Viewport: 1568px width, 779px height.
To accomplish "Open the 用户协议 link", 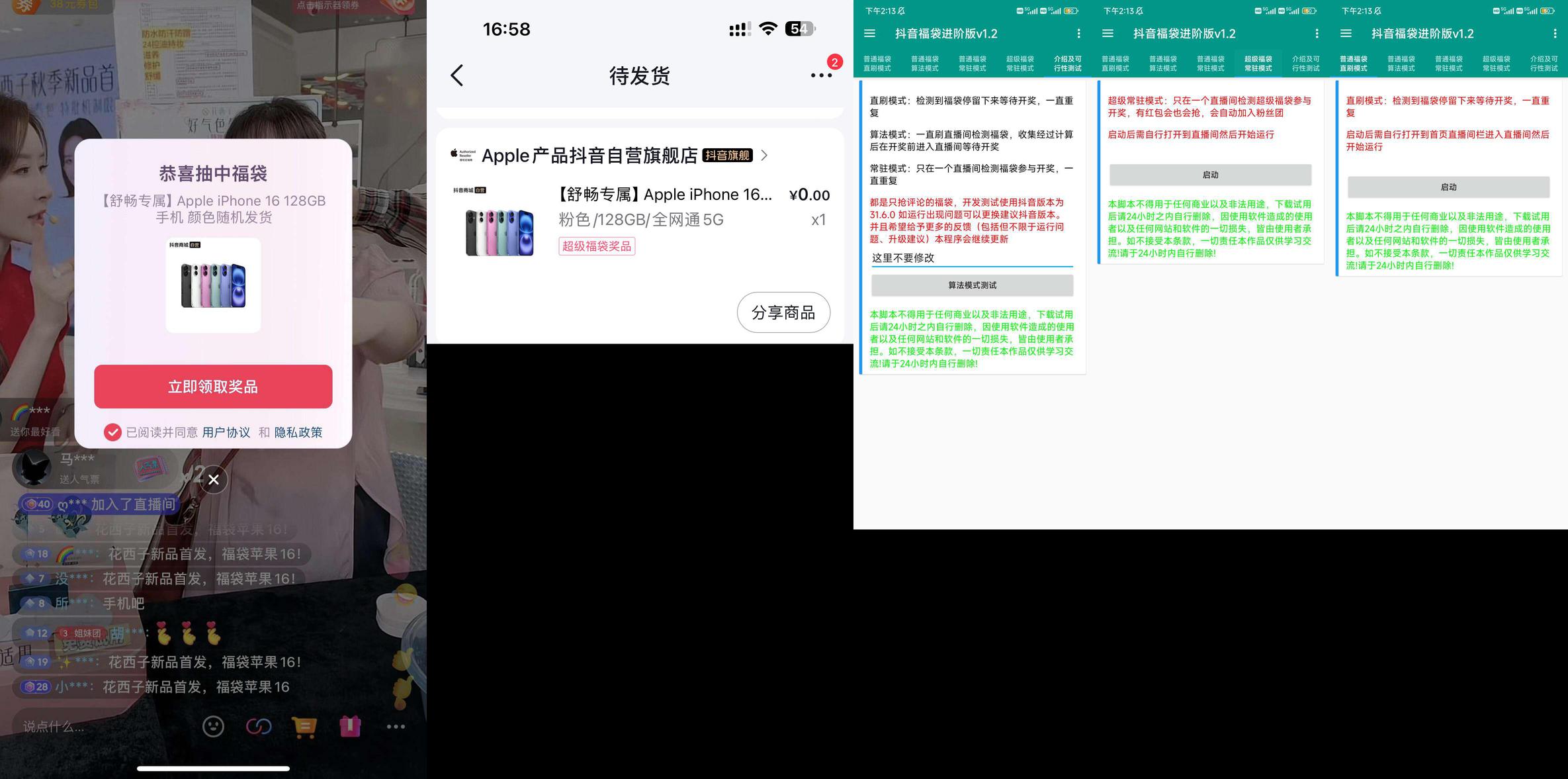I will [226, 432].
